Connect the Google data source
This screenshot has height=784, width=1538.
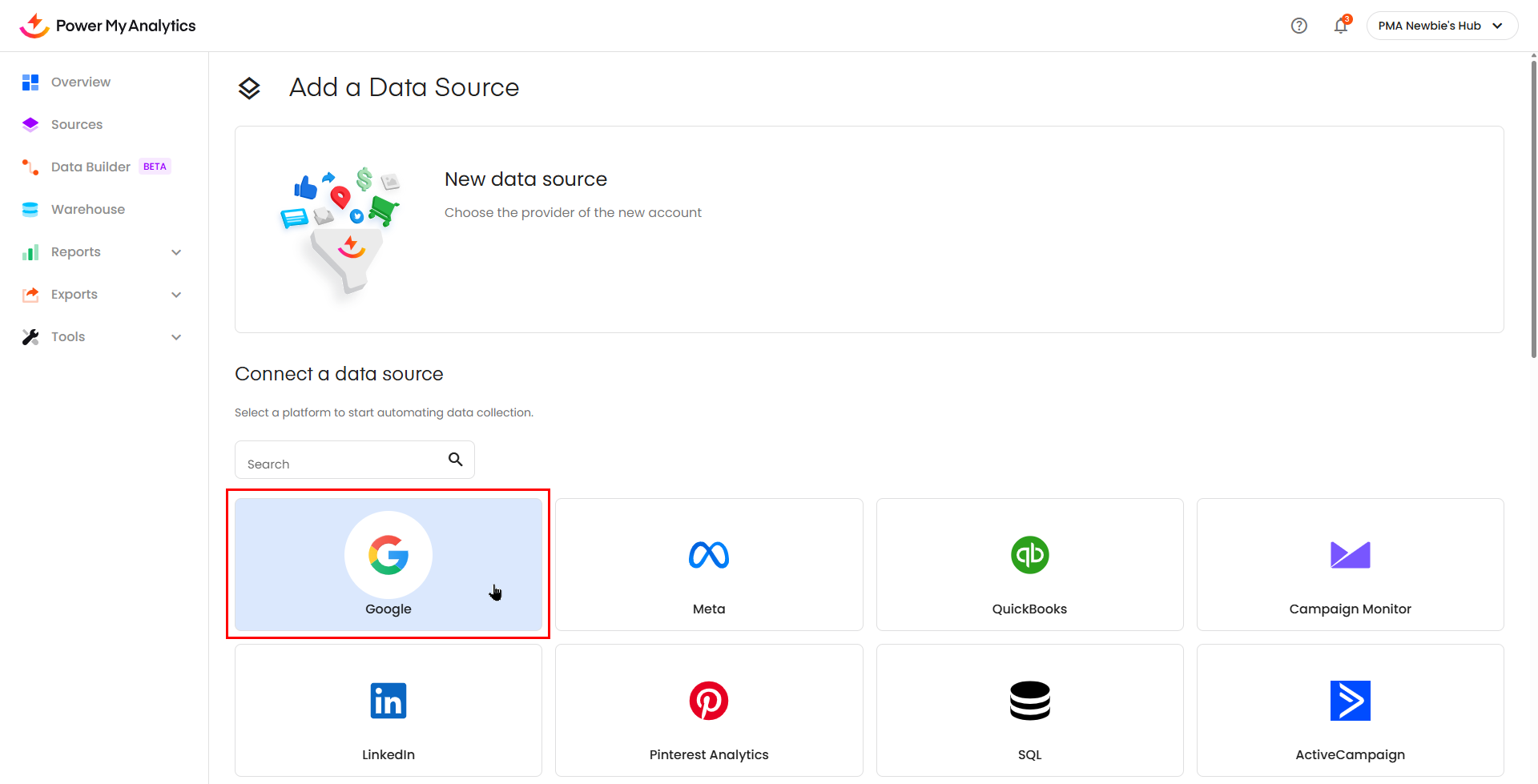388,565
